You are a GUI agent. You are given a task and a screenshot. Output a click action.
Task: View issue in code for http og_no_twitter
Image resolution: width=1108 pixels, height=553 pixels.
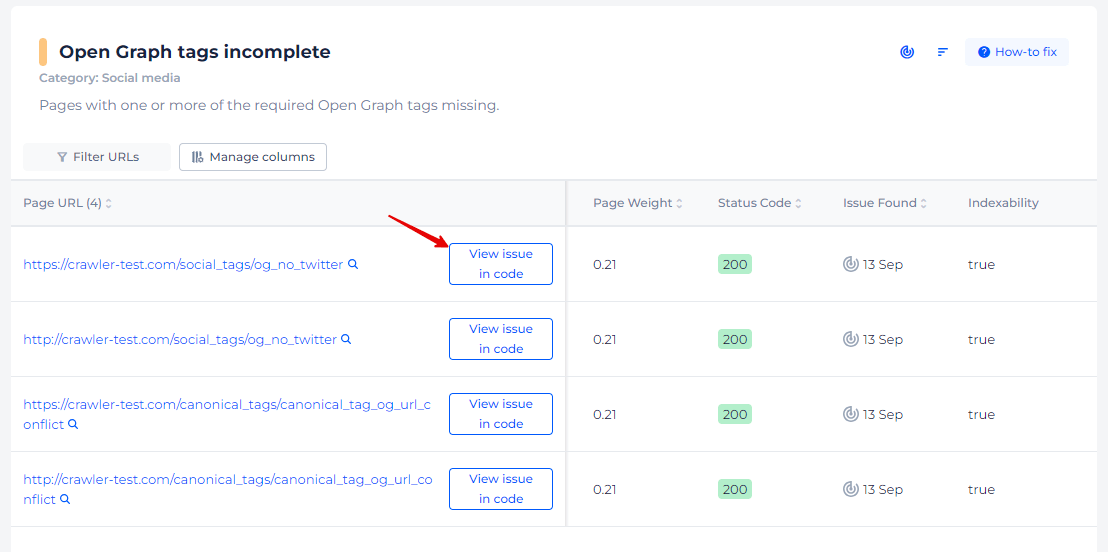pos(501,339)
